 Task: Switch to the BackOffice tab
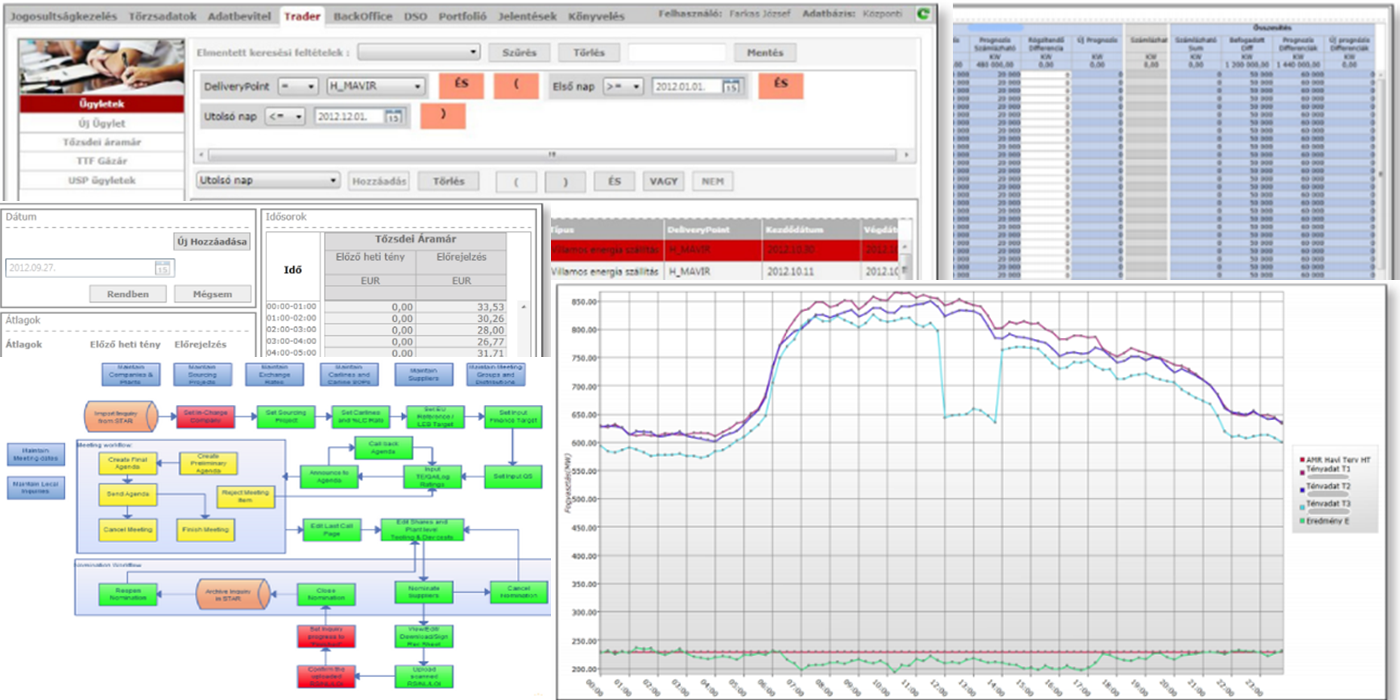click(362, 17)
